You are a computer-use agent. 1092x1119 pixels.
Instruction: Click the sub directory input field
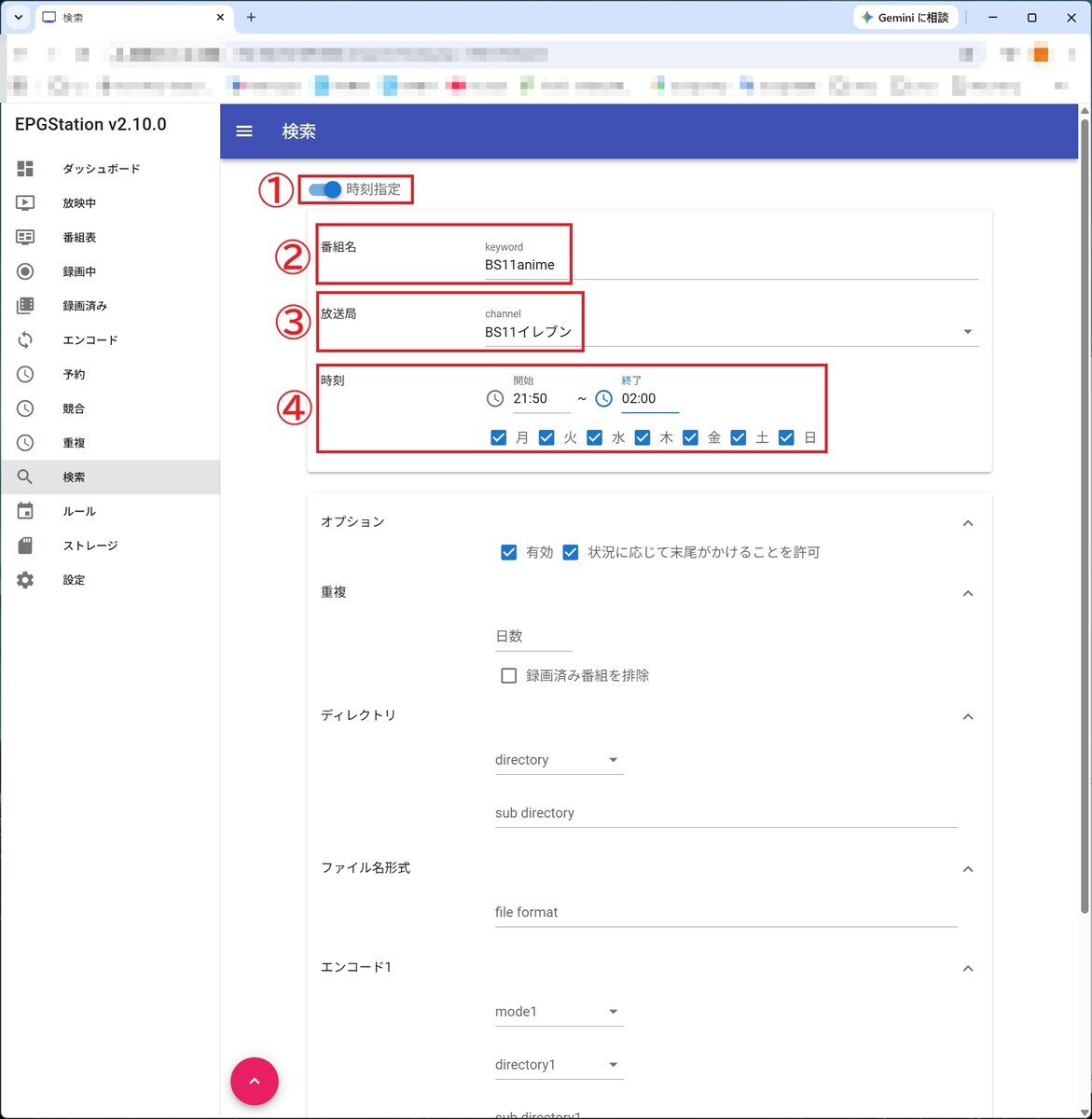(x=726, y=813)
